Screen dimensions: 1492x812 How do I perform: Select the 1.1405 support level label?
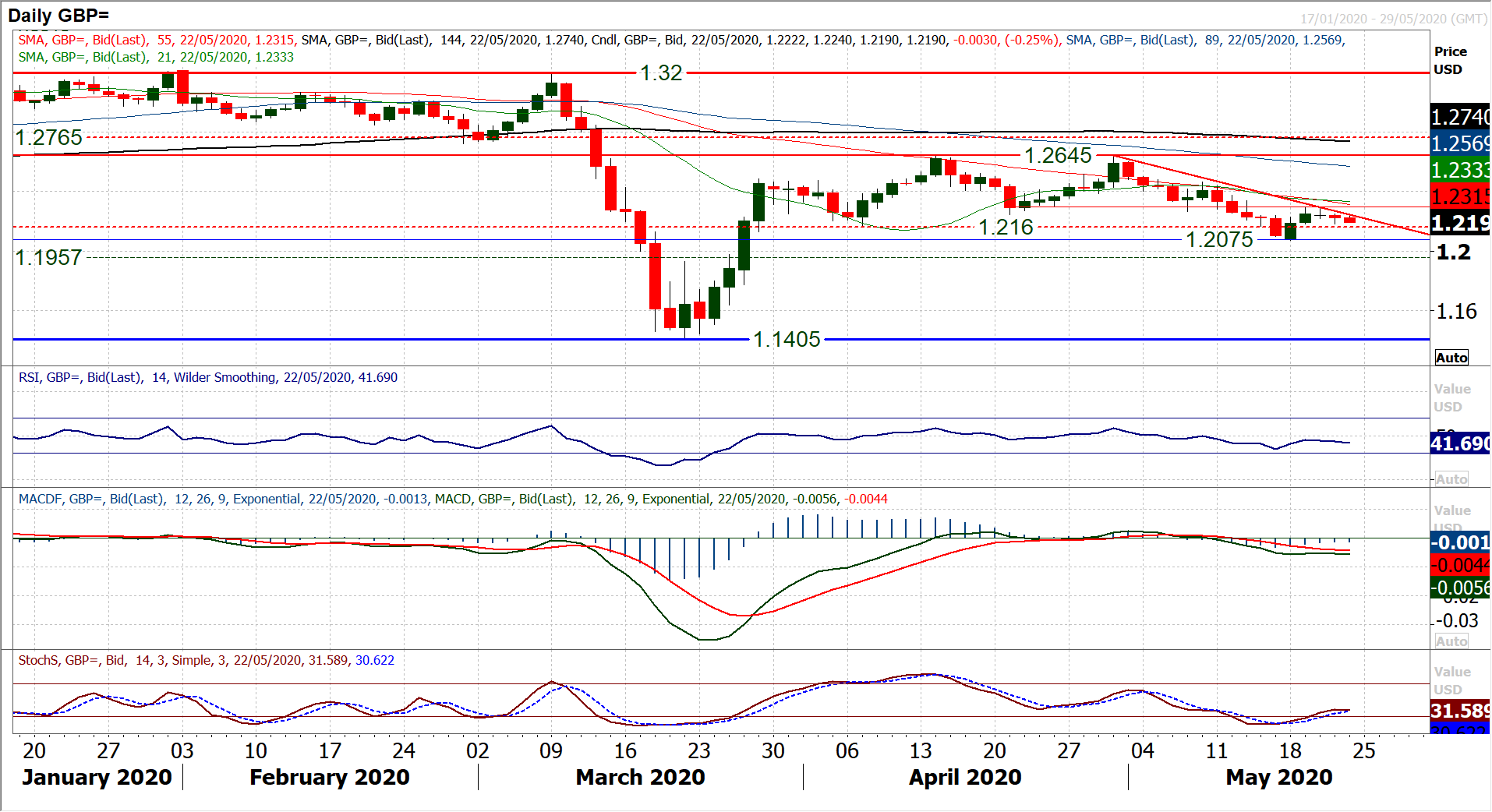coord(787,340)
